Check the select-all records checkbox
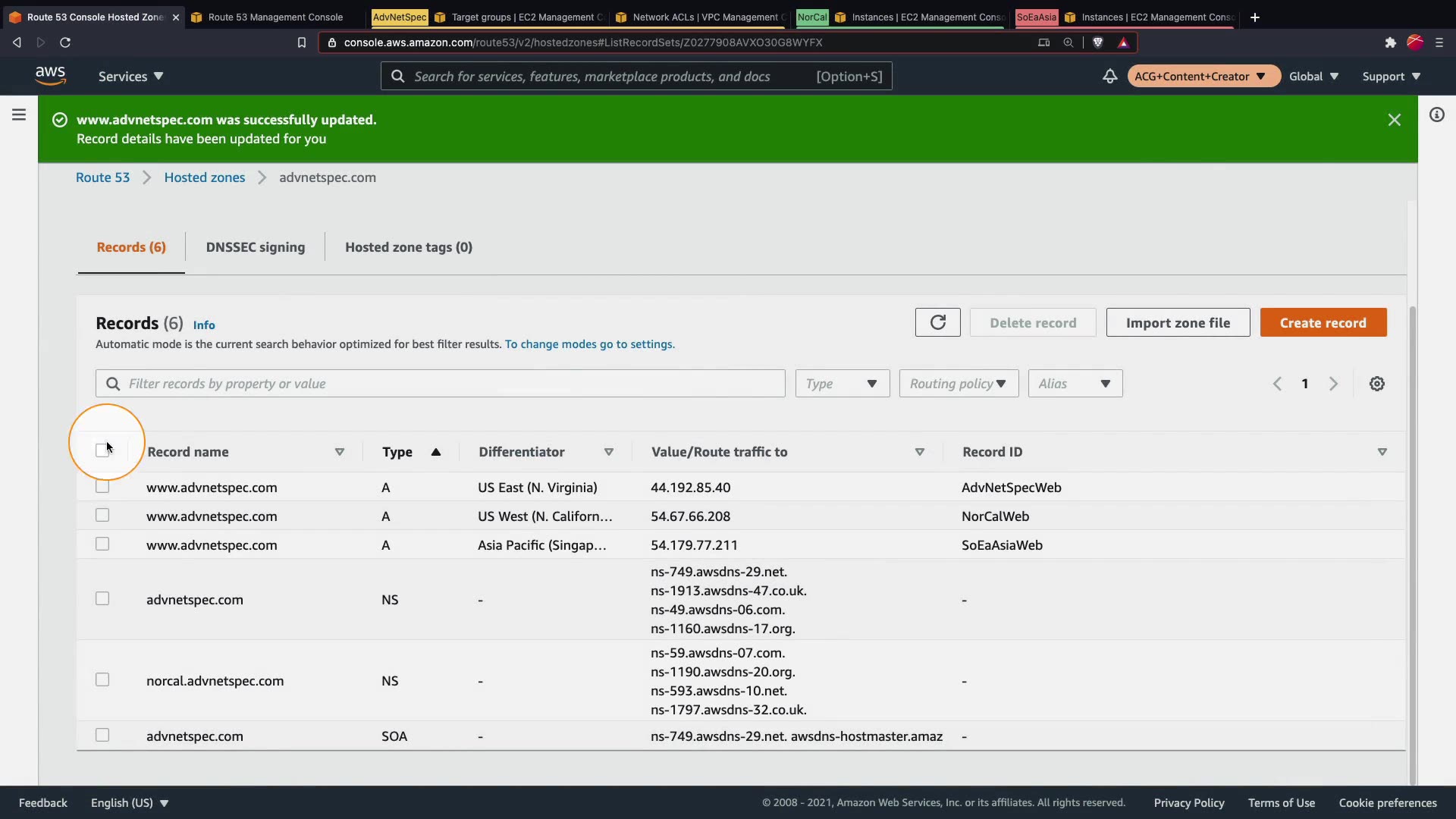The width and height of the screenshot is (1456, 819). (x=102, y=451)
